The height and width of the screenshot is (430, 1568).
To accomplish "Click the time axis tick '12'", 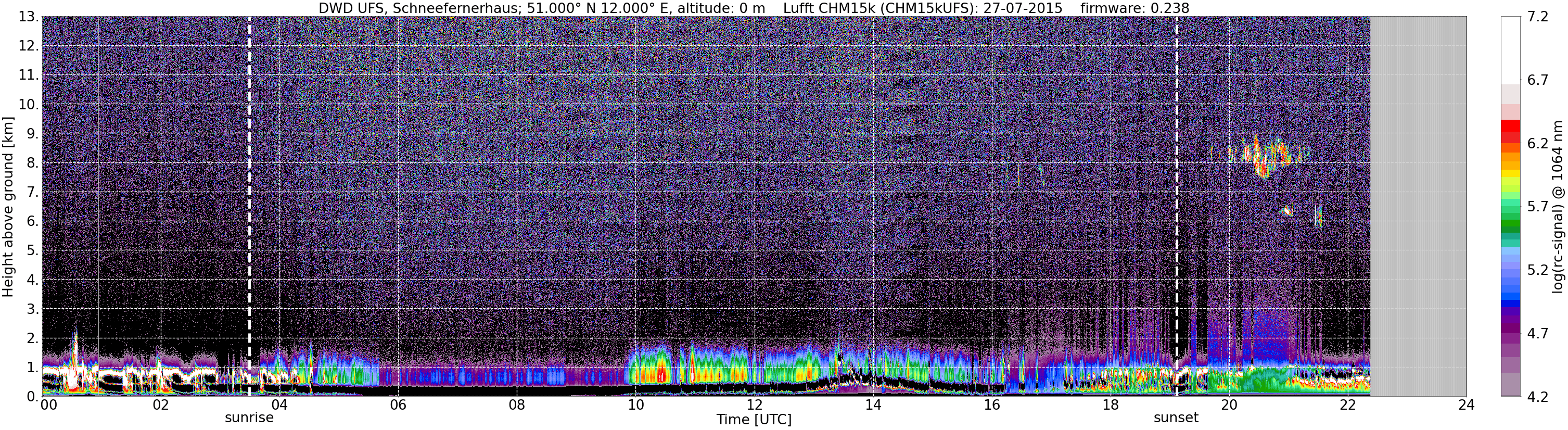I will [x=754, y=406].
